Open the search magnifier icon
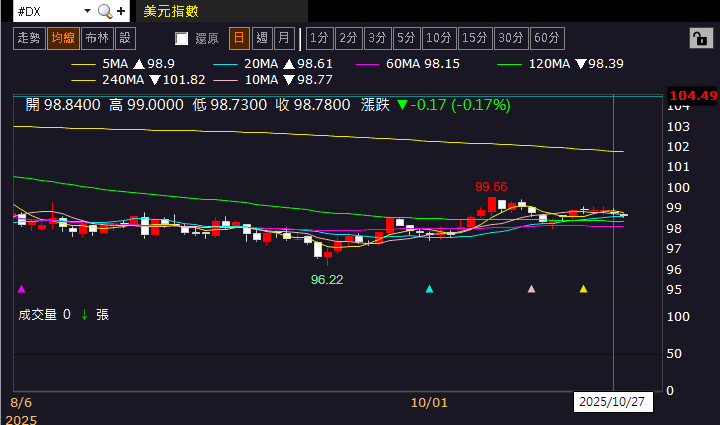 (105, 11)
